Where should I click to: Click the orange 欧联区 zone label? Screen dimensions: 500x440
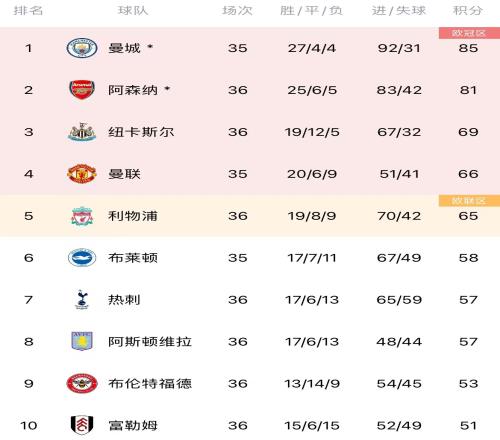[x=469, y=201]
